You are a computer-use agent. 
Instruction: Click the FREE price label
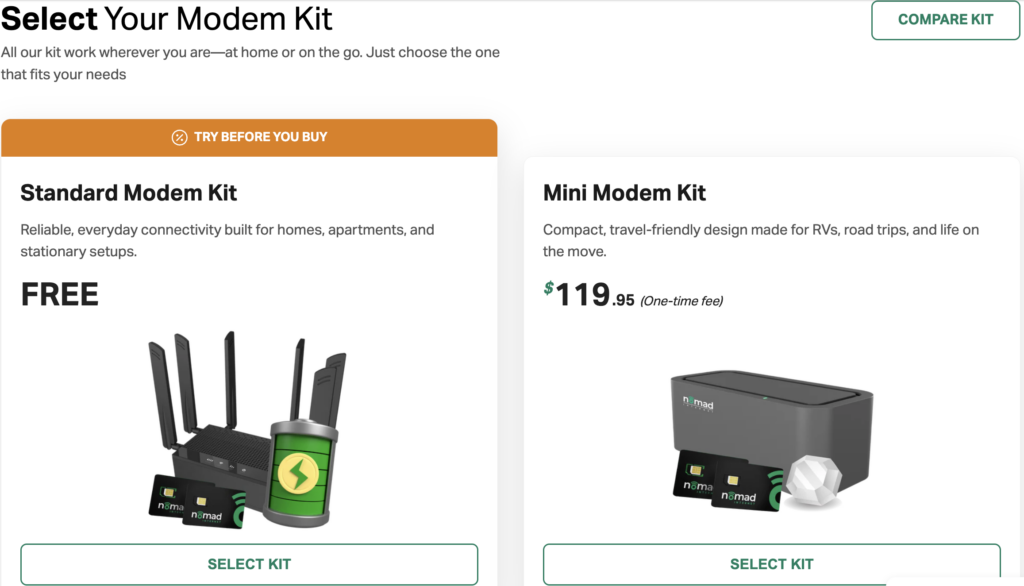point(60,294)
